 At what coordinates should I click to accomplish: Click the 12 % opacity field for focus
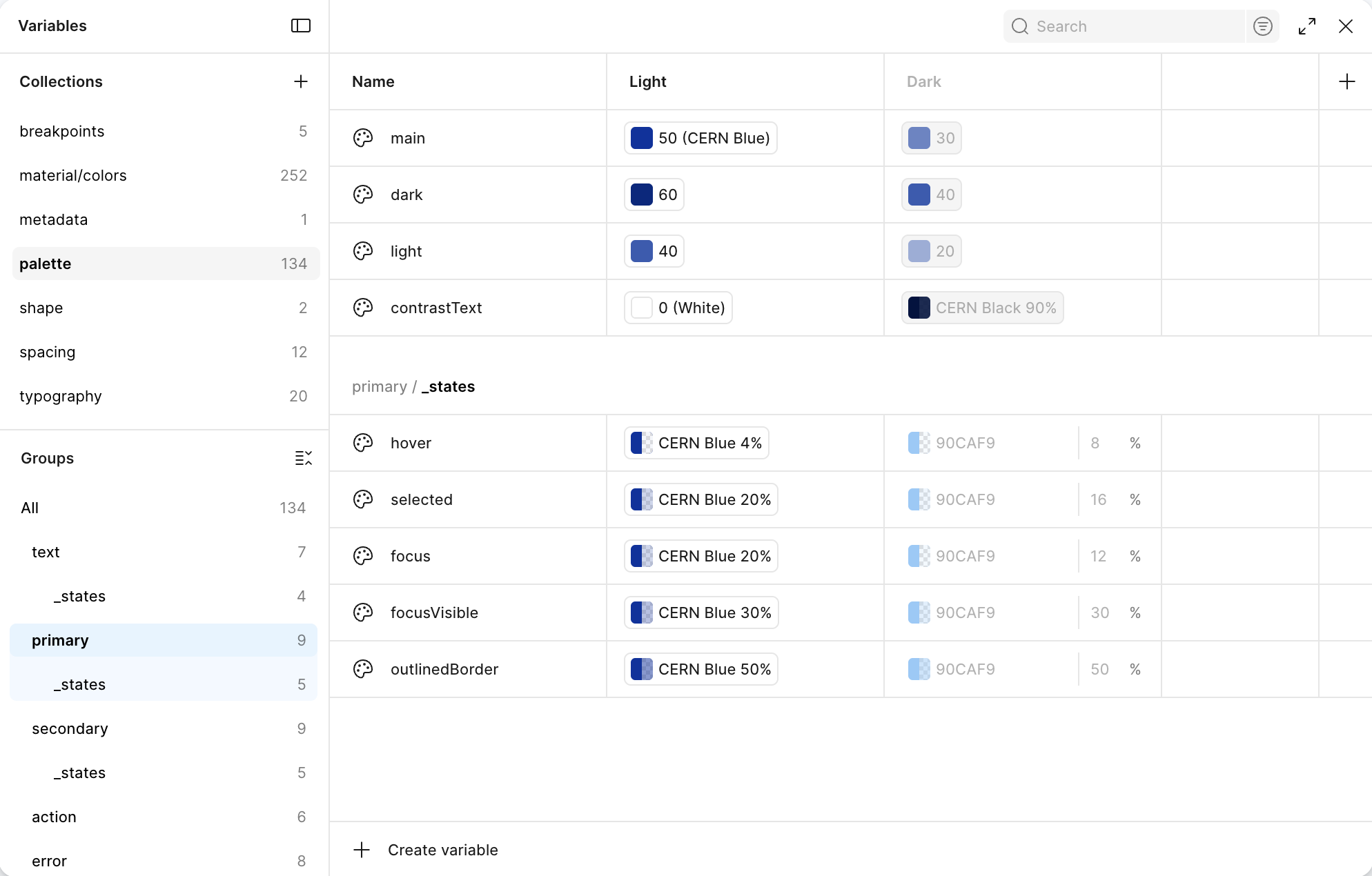(x=1115, y=556)
